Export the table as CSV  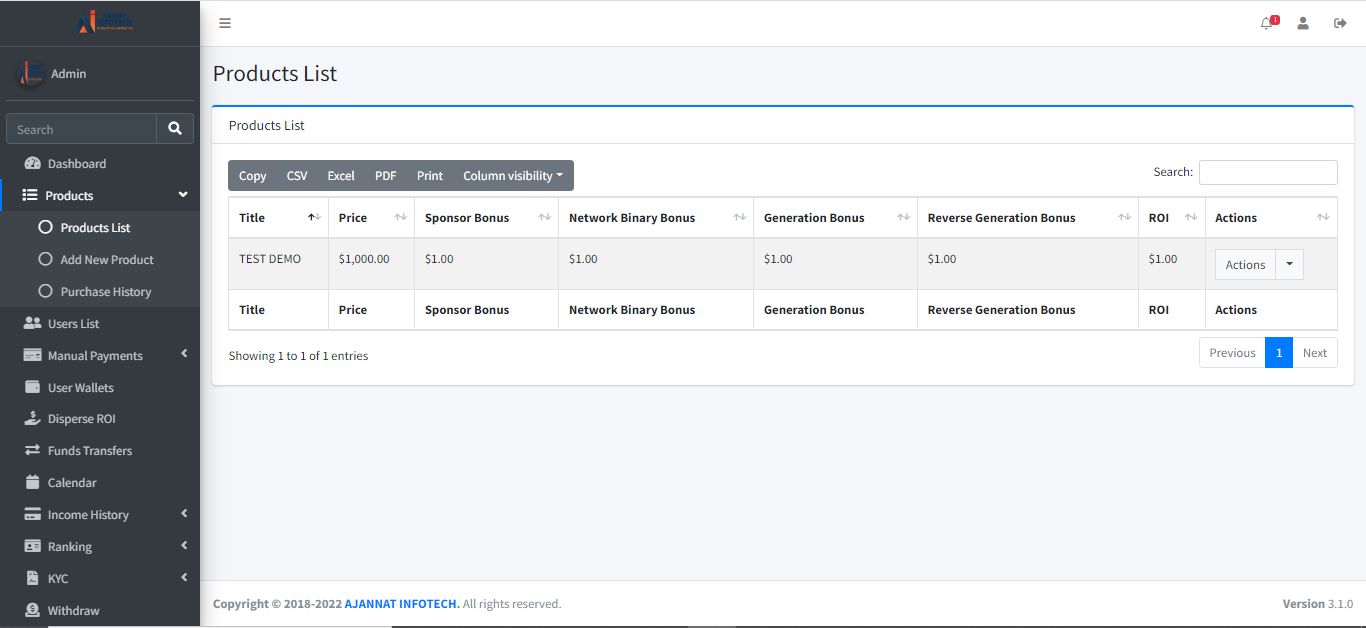[297, 176]
